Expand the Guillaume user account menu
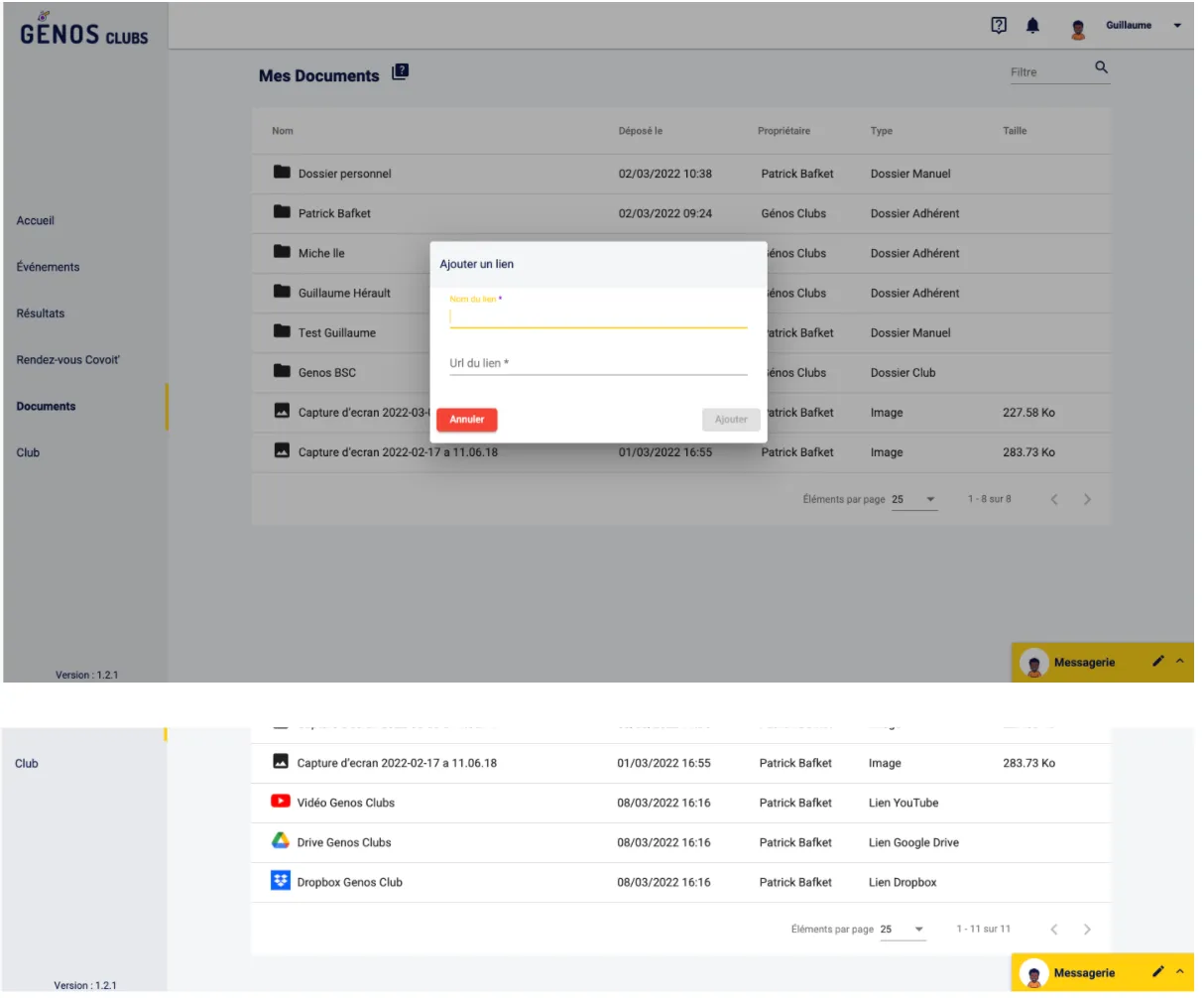The width and height of the screenshot is (1204, 998). (x=1177, y=26)
